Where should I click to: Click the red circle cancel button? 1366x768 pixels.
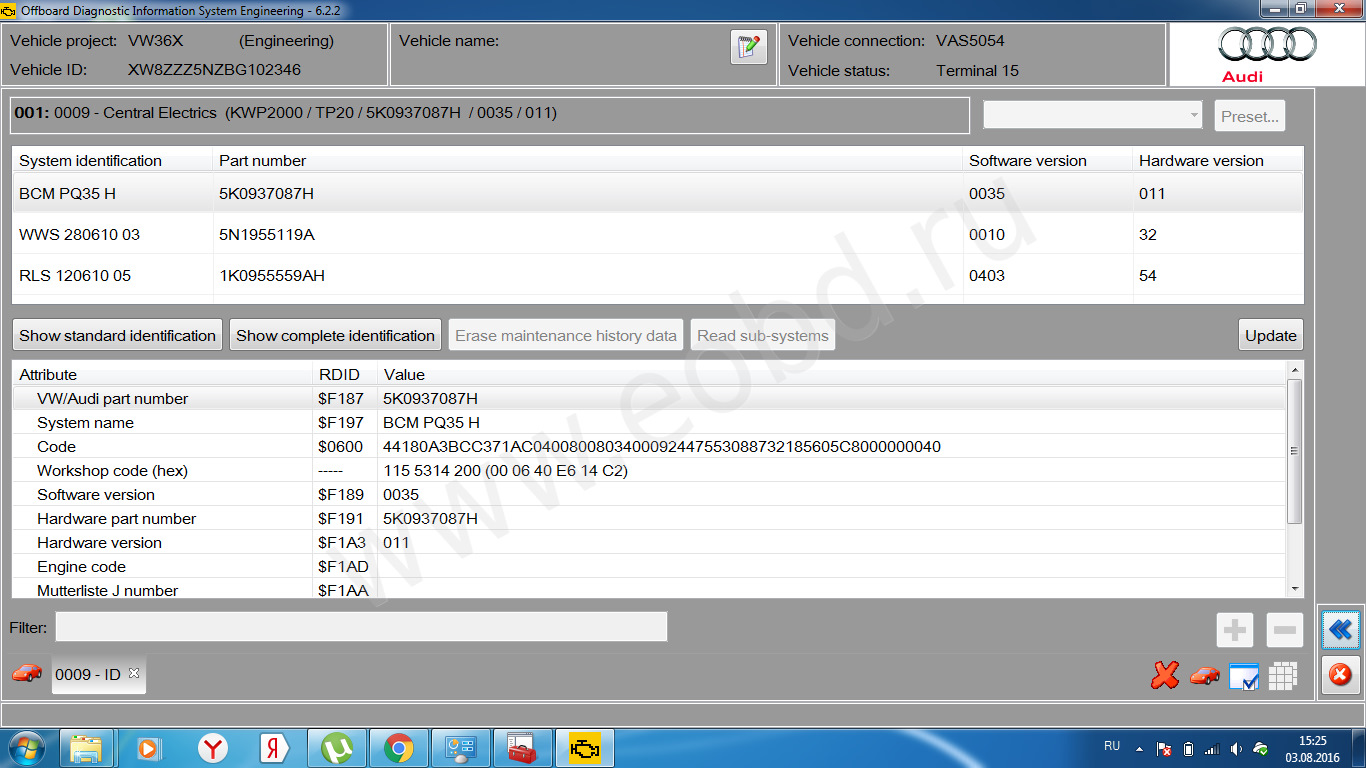point(1340,675)
